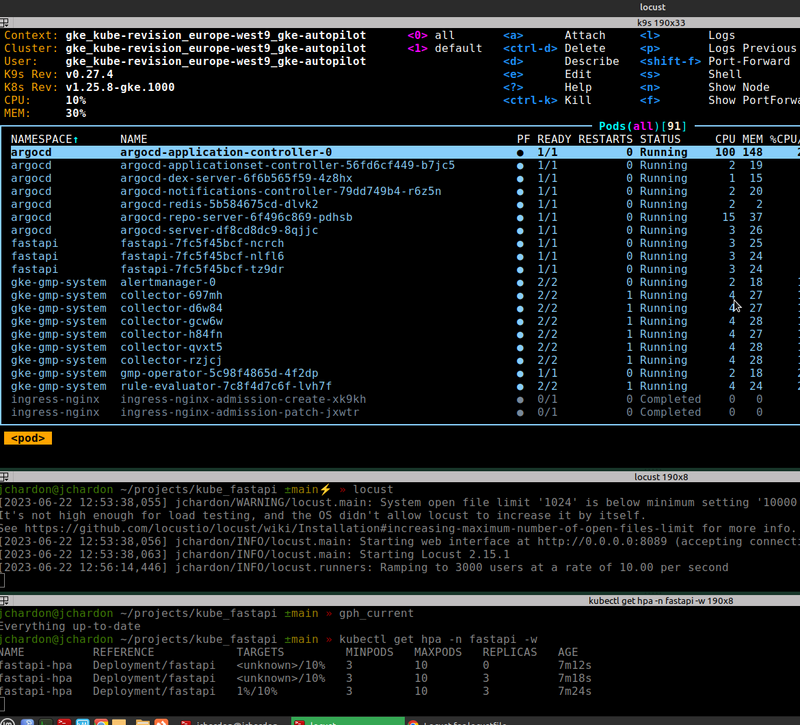Open terminal group menu icon of locust pane

(4, 477)
